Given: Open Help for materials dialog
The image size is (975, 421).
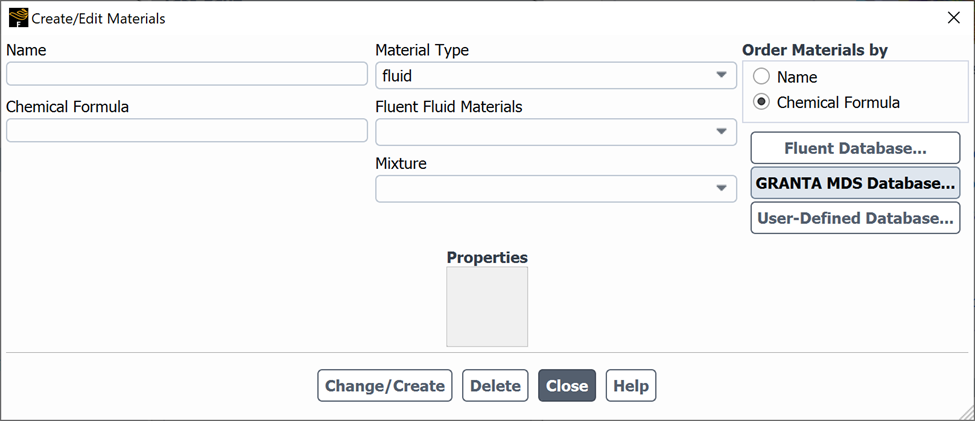Looking at the screenshot, I should (631, 386).
